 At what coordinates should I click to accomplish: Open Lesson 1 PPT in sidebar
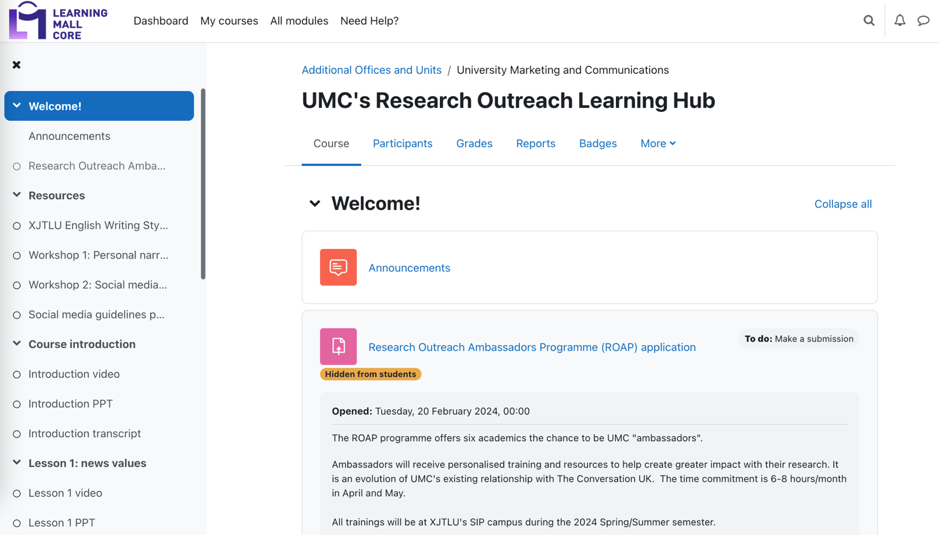coord(62,523)
